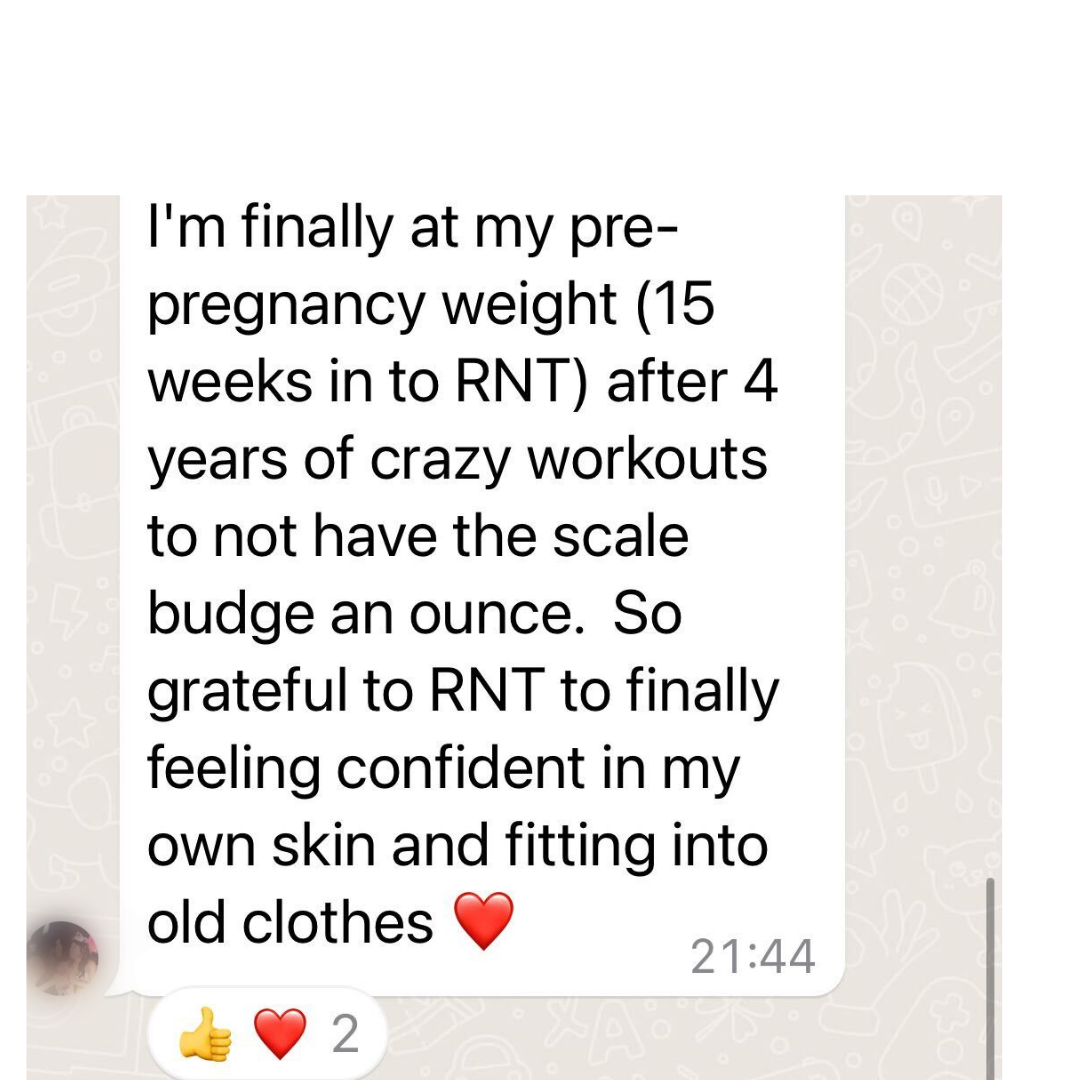Click the 21:44 message timestamp
Viewport: 1080px width, 1080px height.
coord(752,958)
